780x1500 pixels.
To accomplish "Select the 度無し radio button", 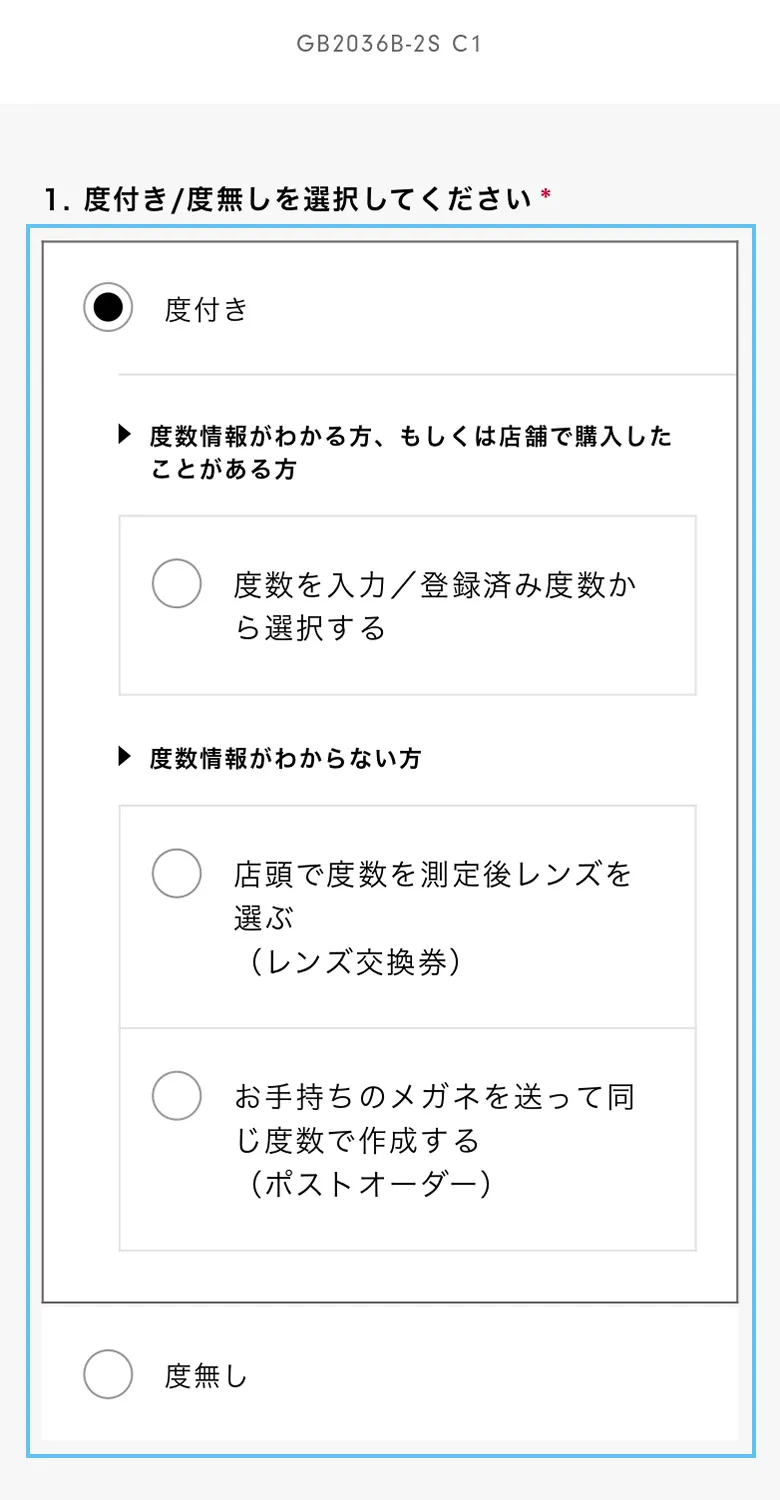I will point(108,1375).
